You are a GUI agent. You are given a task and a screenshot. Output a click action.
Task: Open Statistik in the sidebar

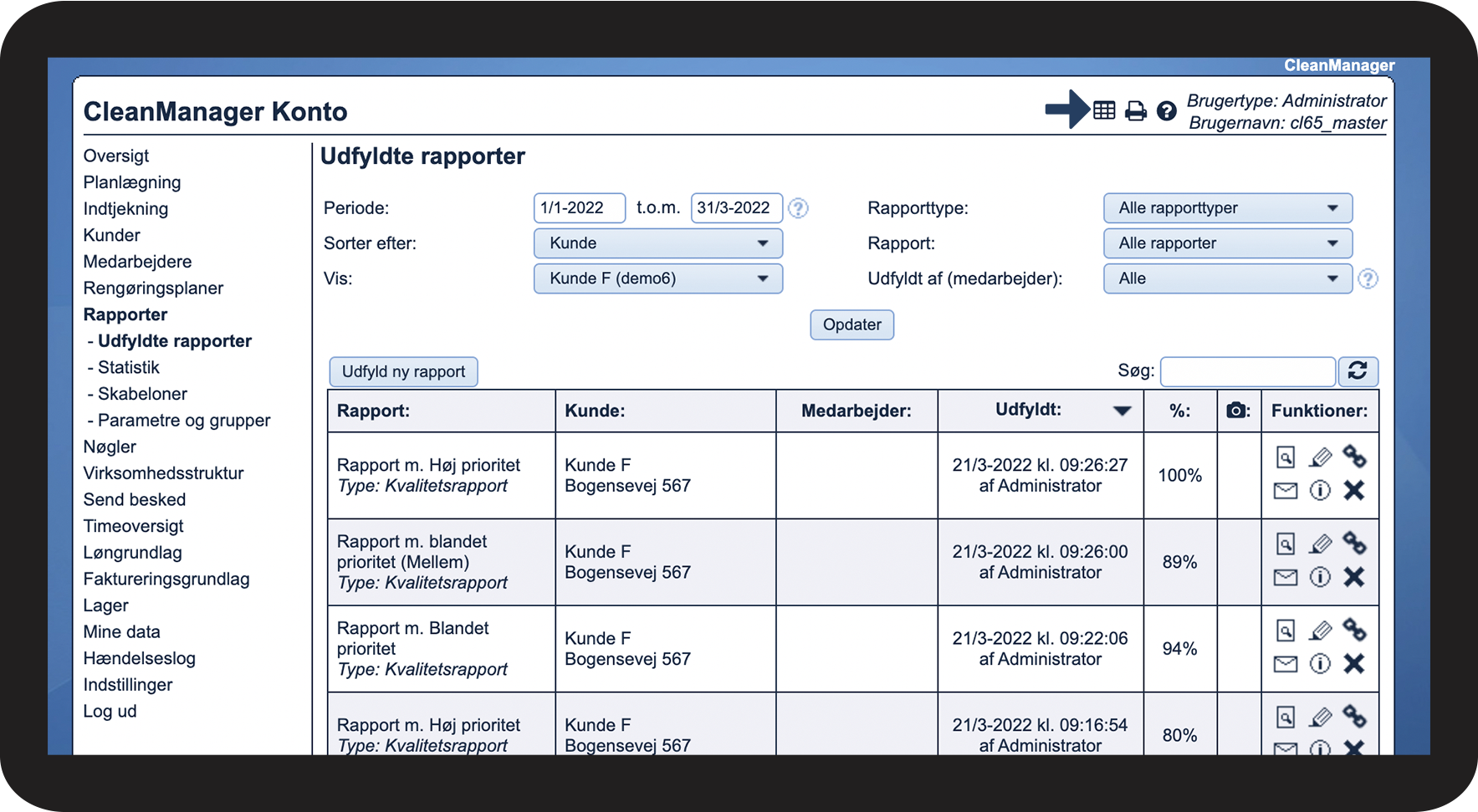[x=128, y=367]
